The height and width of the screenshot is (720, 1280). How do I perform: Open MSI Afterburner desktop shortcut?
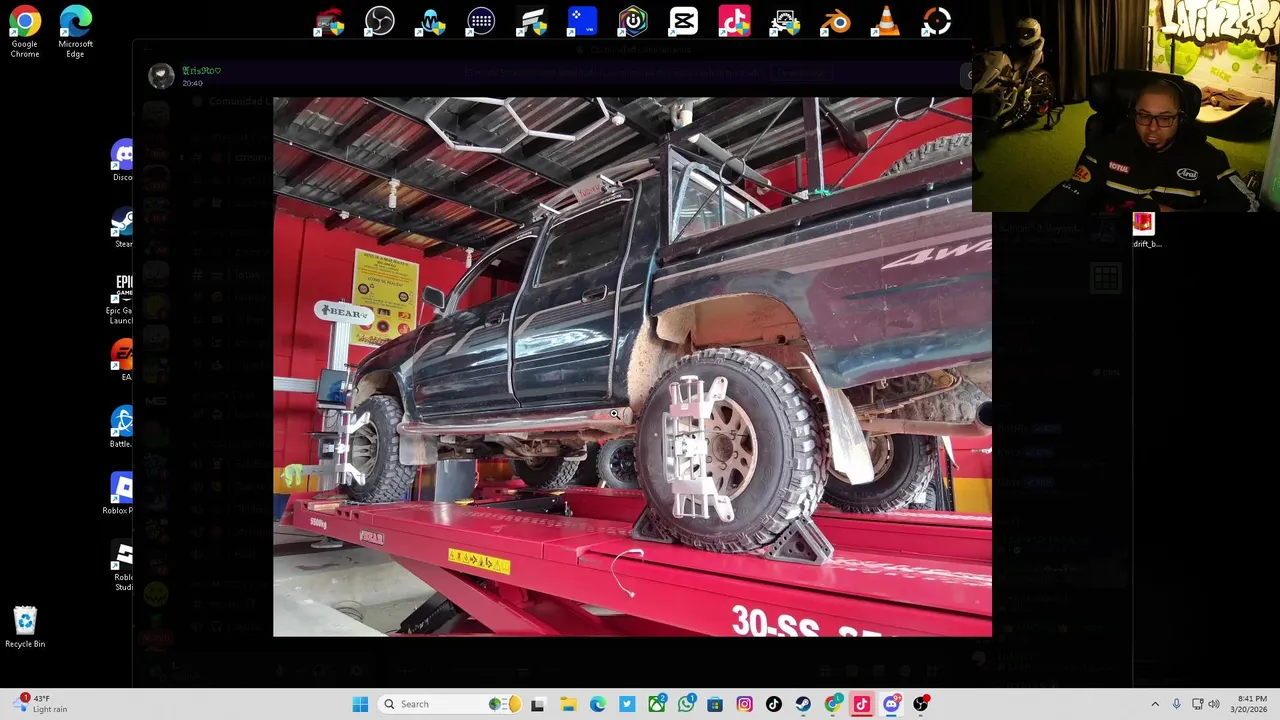click(x=329, y=21)
